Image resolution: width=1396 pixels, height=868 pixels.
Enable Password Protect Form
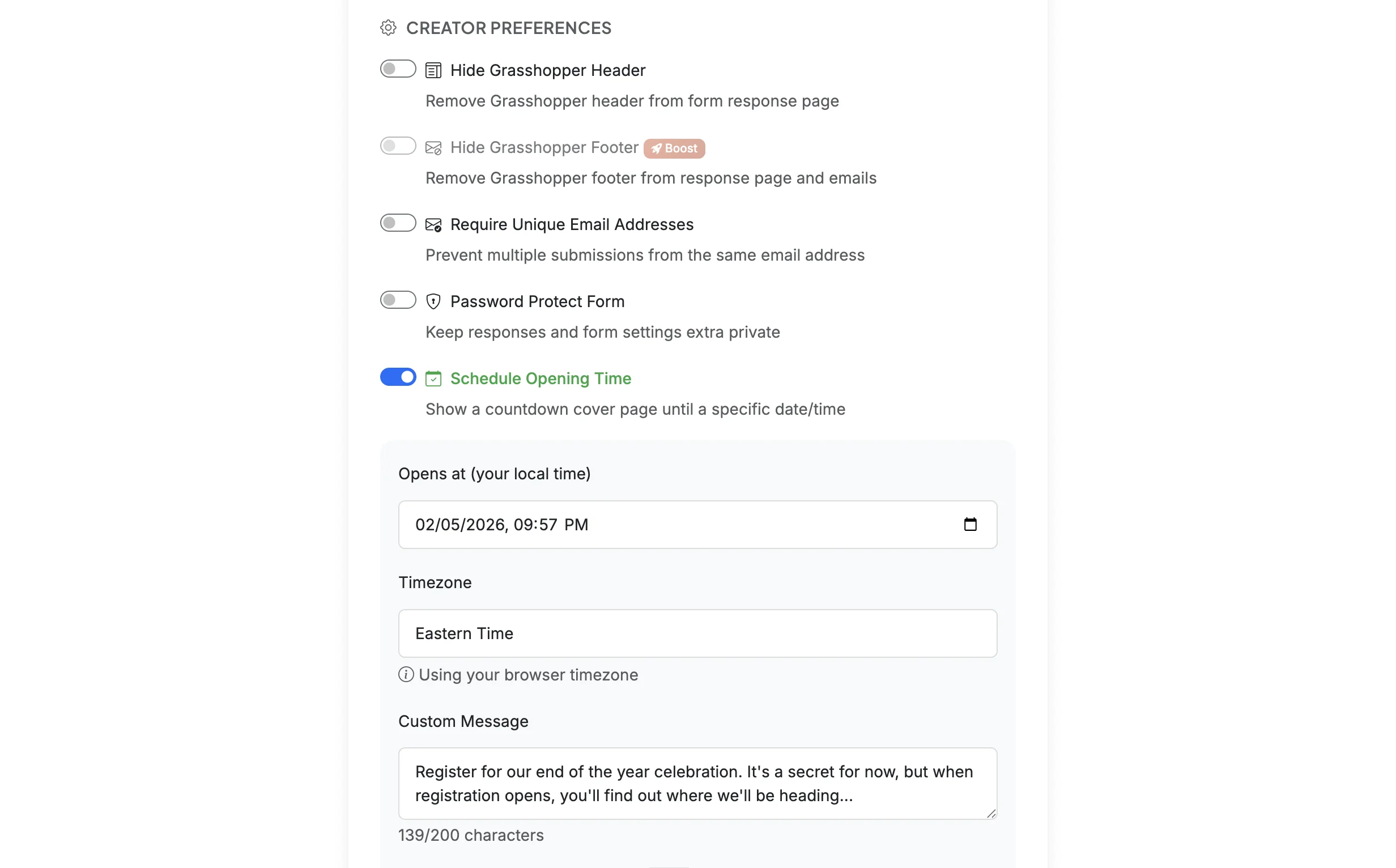pos(398,300)
